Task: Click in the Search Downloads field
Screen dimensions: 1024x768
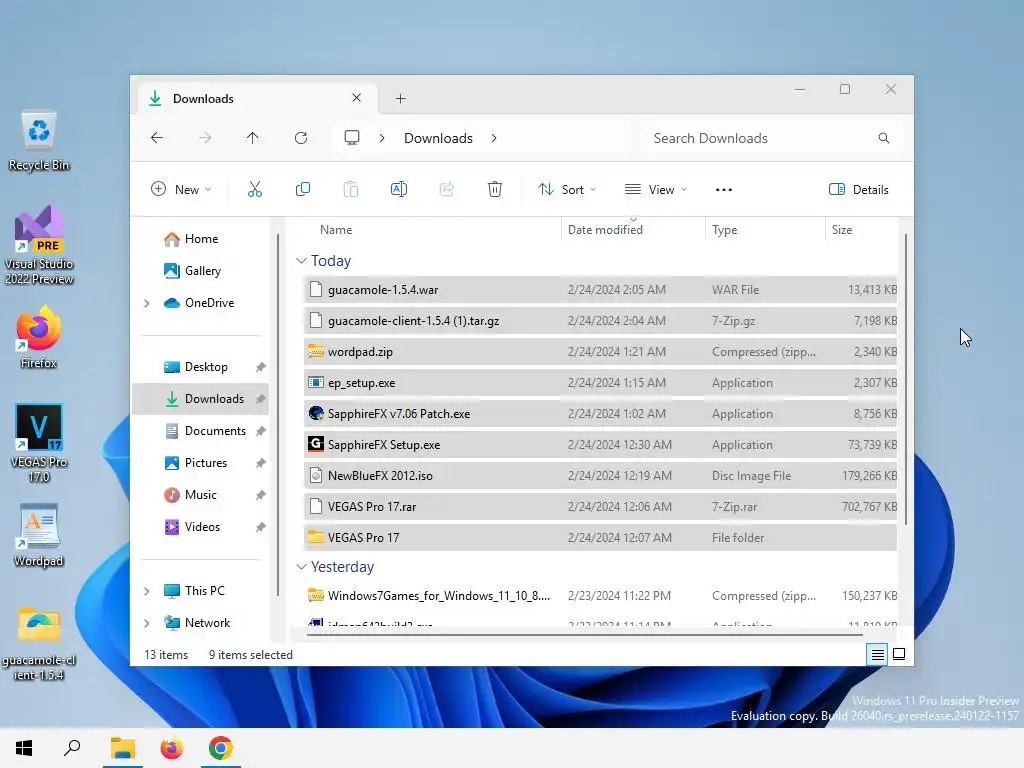Action: 773,138
